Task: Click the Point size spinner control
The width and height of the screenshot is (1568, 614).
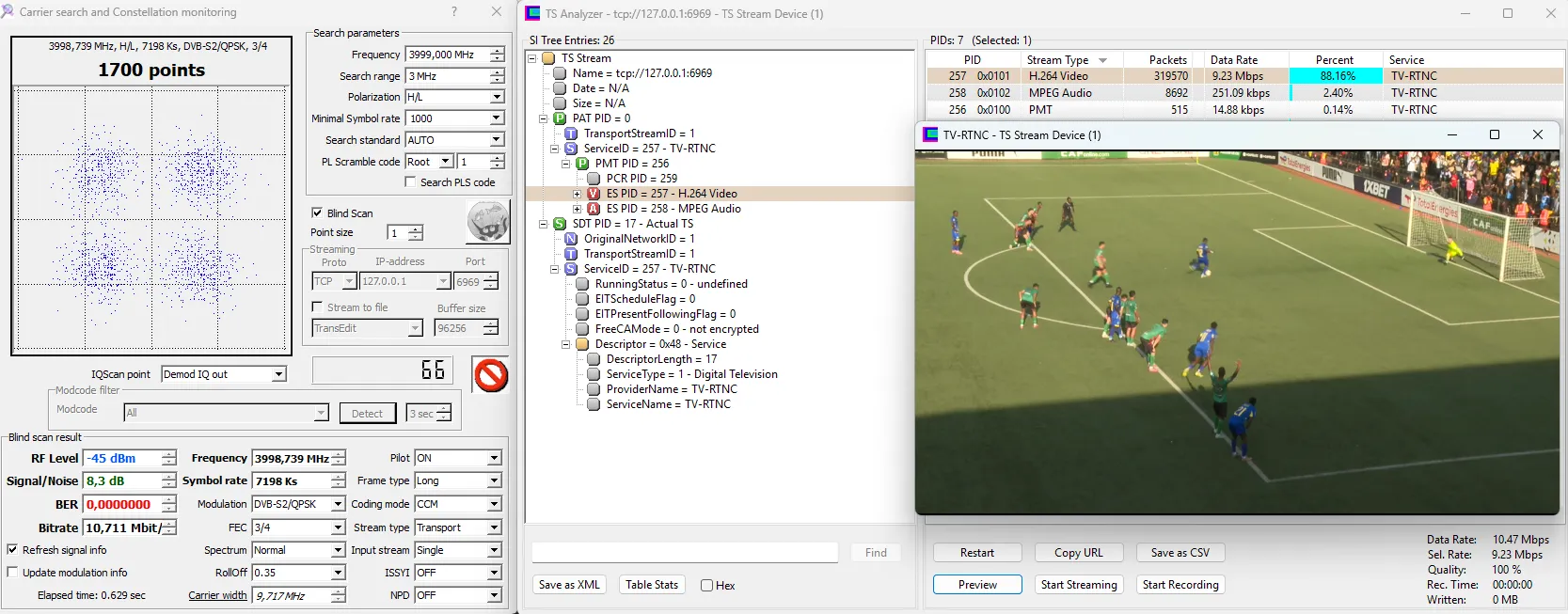Action: pos(415,233)
